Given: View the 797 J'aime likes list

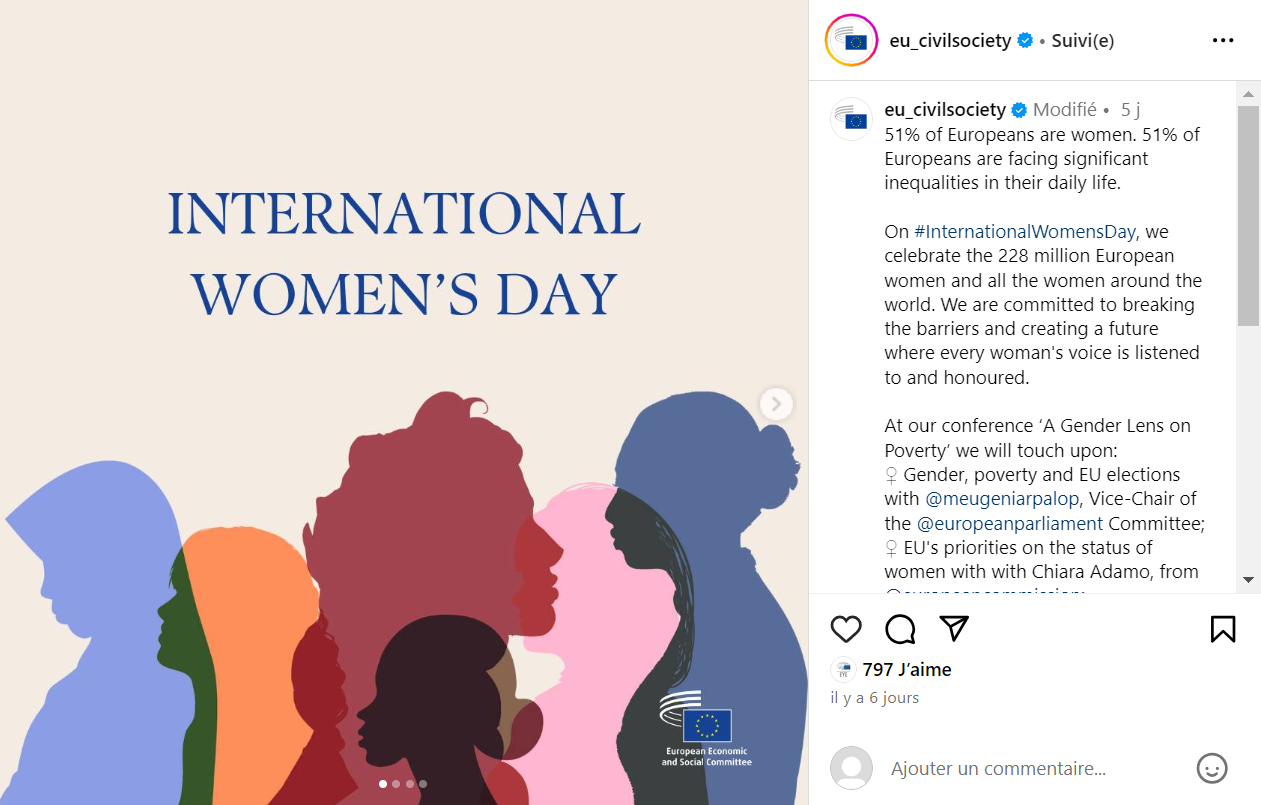Looking at the screenshot, I should [907, 670].
